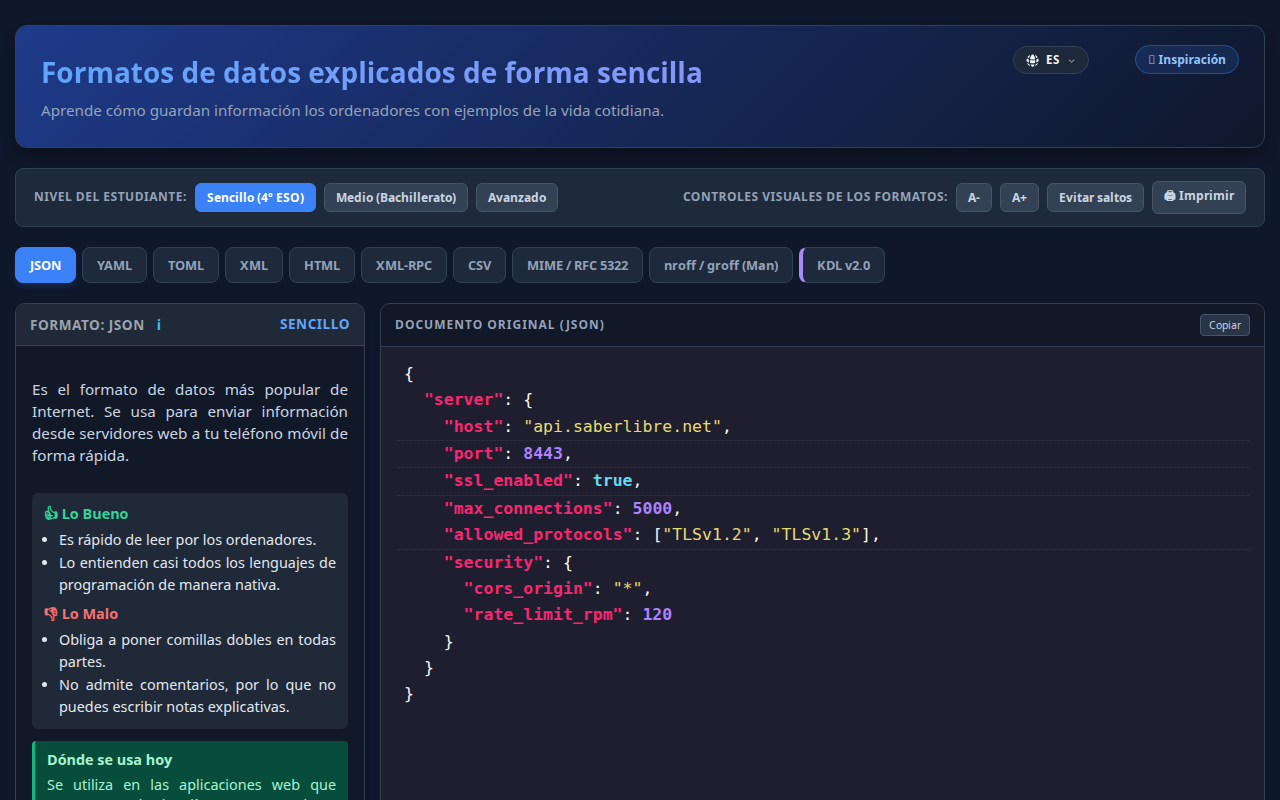Increase font size with A+ button
This screenshot has width=1280, height=800.
point(1019,197)
